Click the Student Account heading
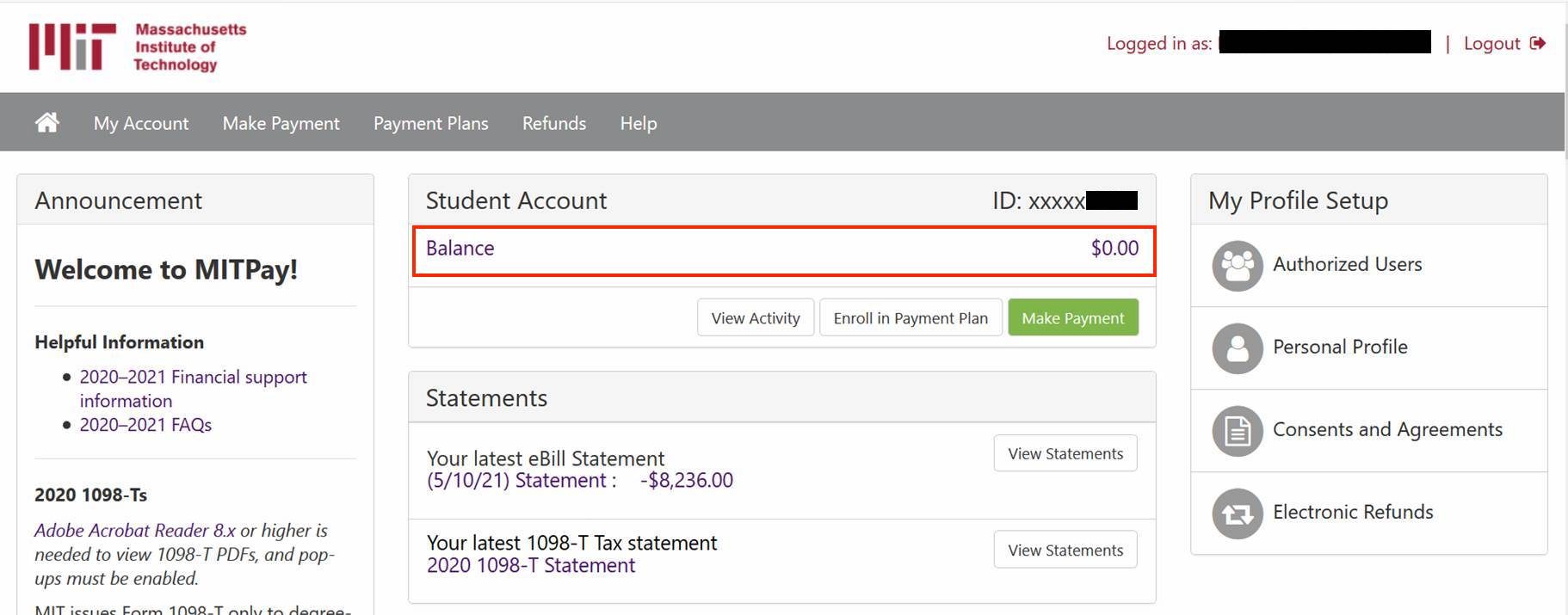 (516, 200)
